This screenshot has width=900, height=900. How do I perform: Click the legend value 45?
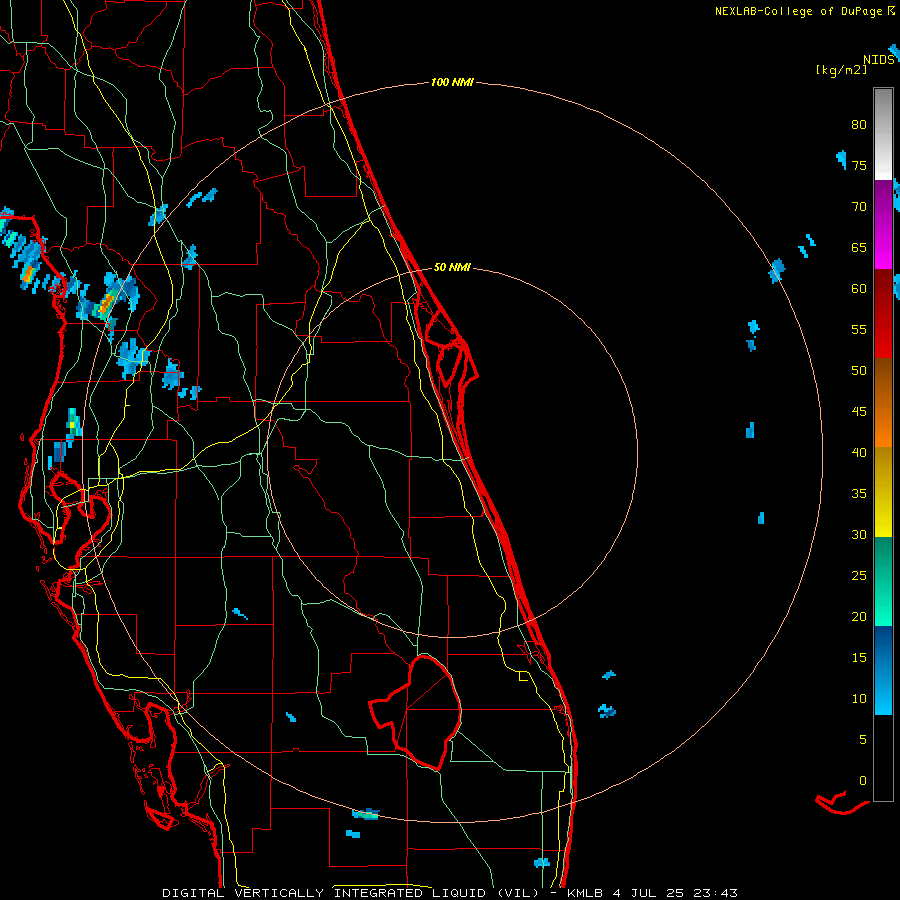coord(859,412)
